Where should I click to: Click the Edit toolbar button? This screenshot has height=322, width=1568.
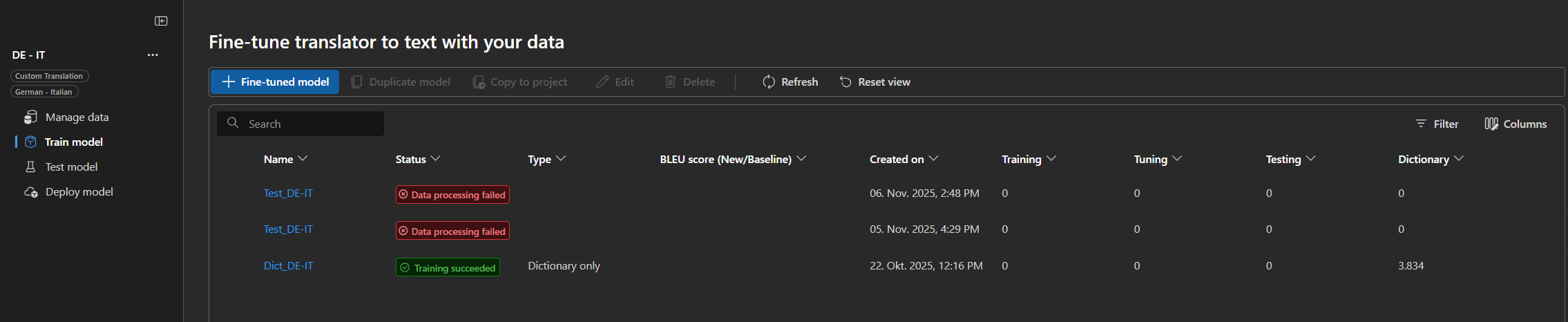[615, 82]
